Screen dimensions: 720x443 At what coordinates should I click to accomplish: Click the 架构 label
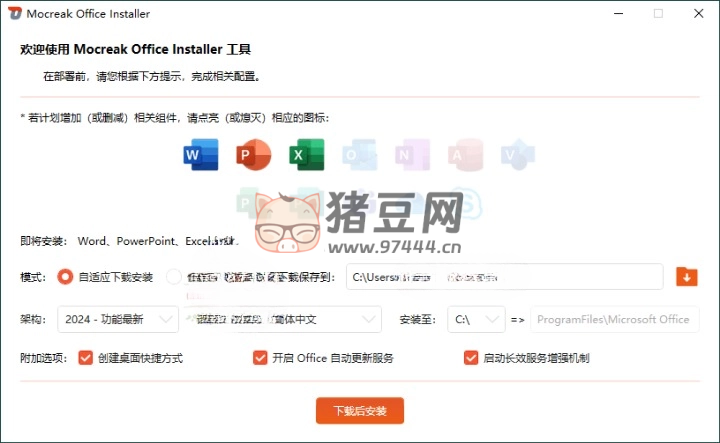coord(33,320)
